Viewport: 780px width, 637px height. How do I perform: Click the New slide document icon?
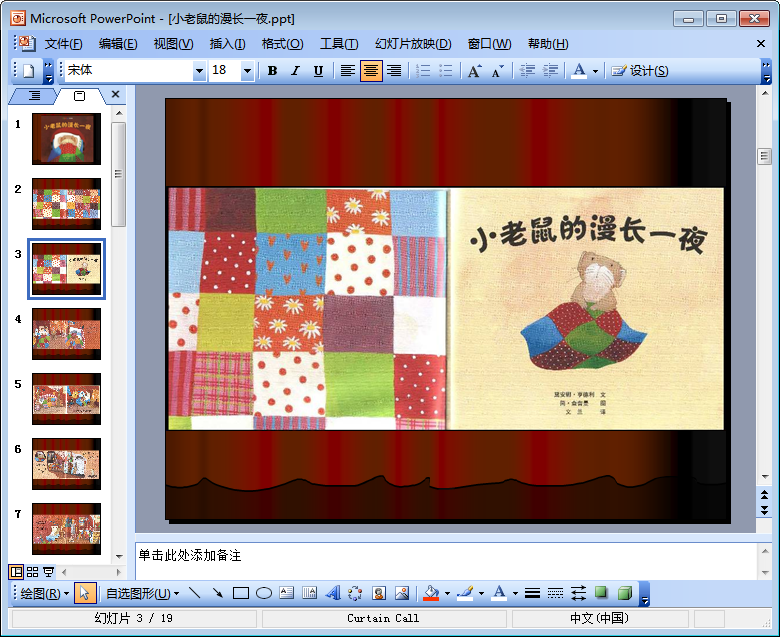click(x=28, y=71)
